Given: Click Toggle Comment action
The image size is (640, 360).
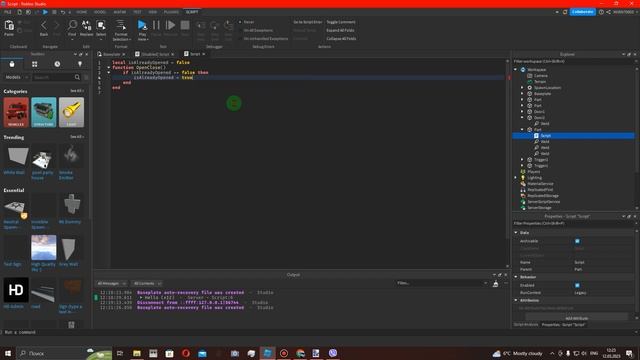Looking at the screenshot, I should click(341, 22).
